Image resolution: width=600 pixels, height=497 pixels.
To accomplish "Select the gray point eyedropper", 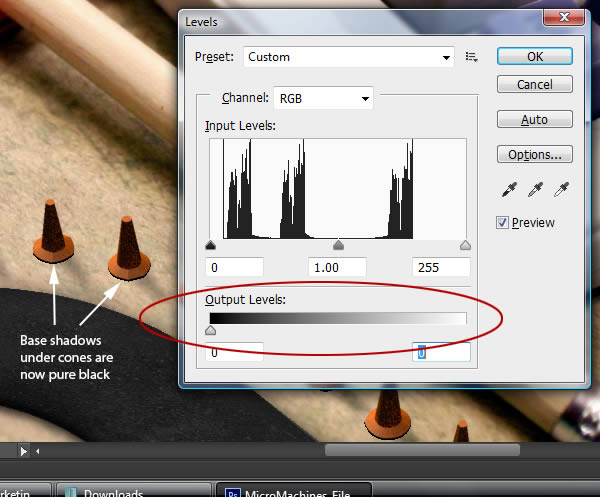I will coord(535,190).
